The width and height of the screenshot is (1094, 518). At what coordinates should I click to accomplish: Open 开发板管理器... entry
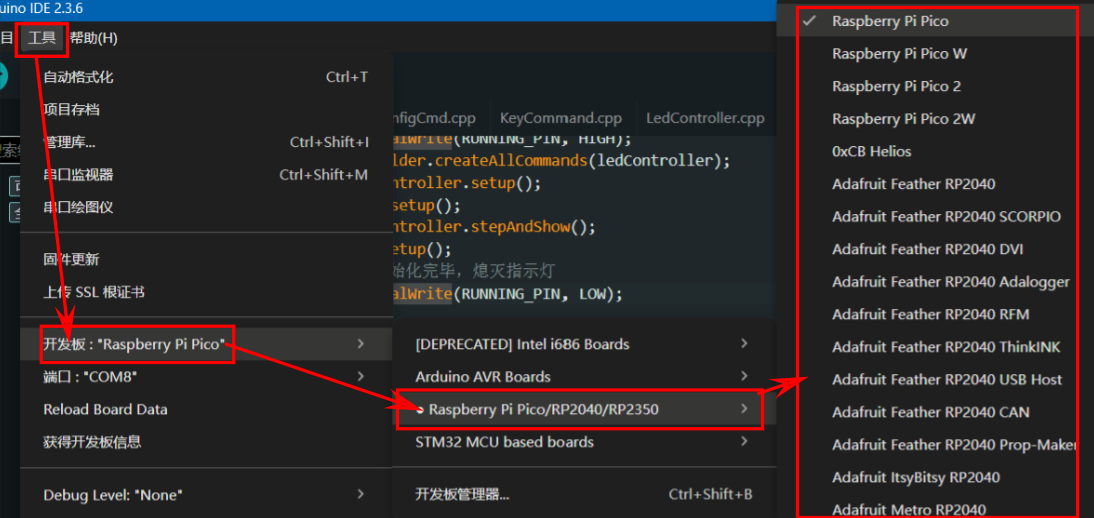(584, 495)
